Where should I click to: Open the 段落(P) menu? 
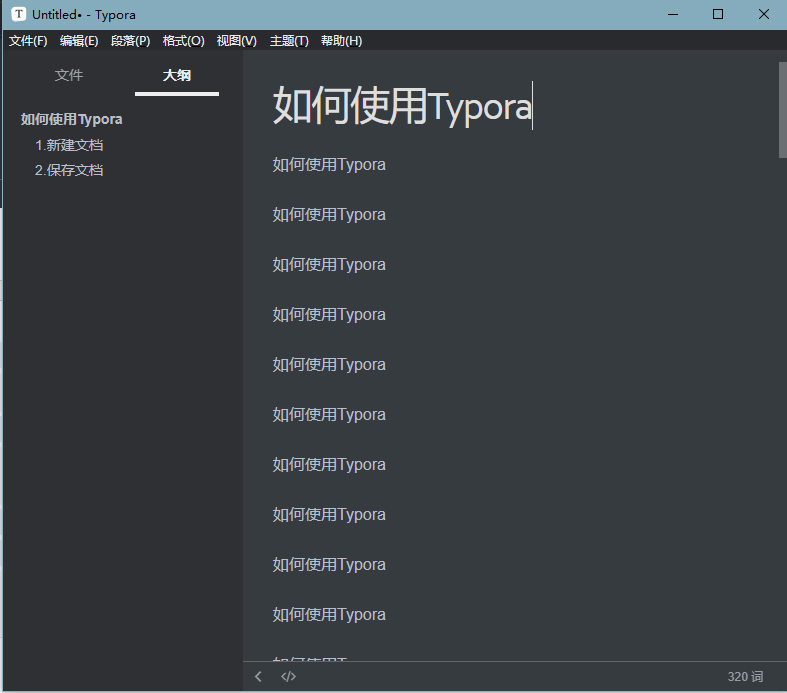tap(130, 41)
